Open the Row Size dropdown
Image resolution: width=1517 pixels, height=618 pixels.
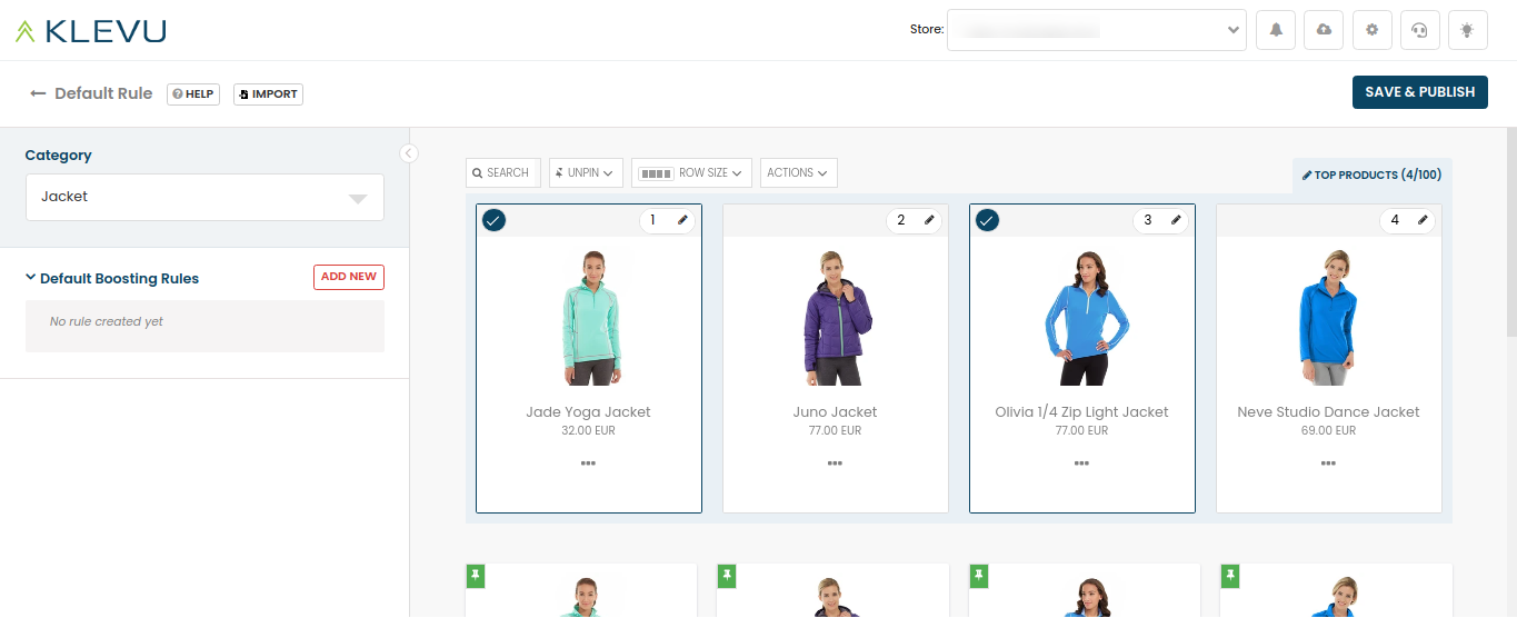(691, 173)
